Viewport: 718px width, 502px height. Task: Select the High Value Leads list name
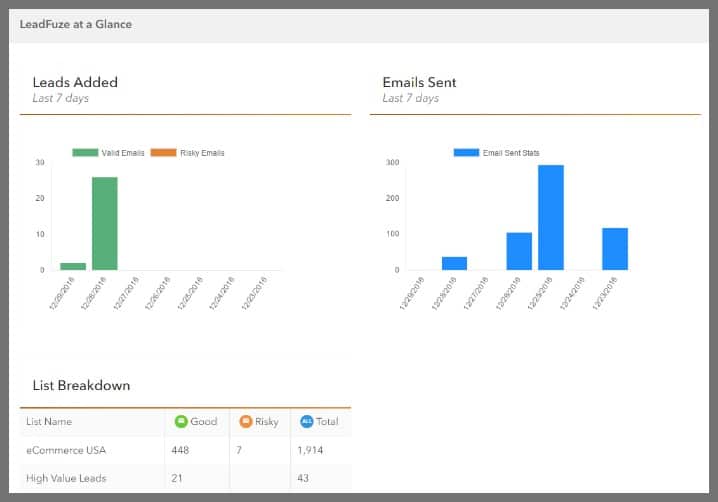[65, 478]
